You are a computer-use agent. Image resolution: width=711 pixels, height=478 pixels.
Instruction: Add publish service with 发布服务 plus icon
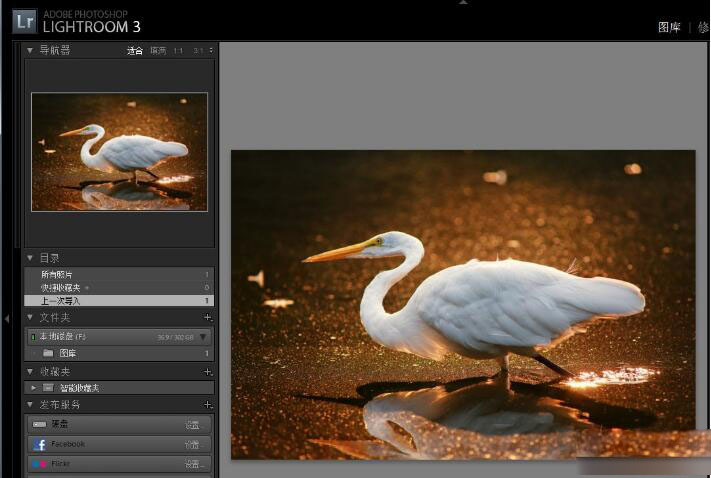click(x=207, y=405)
